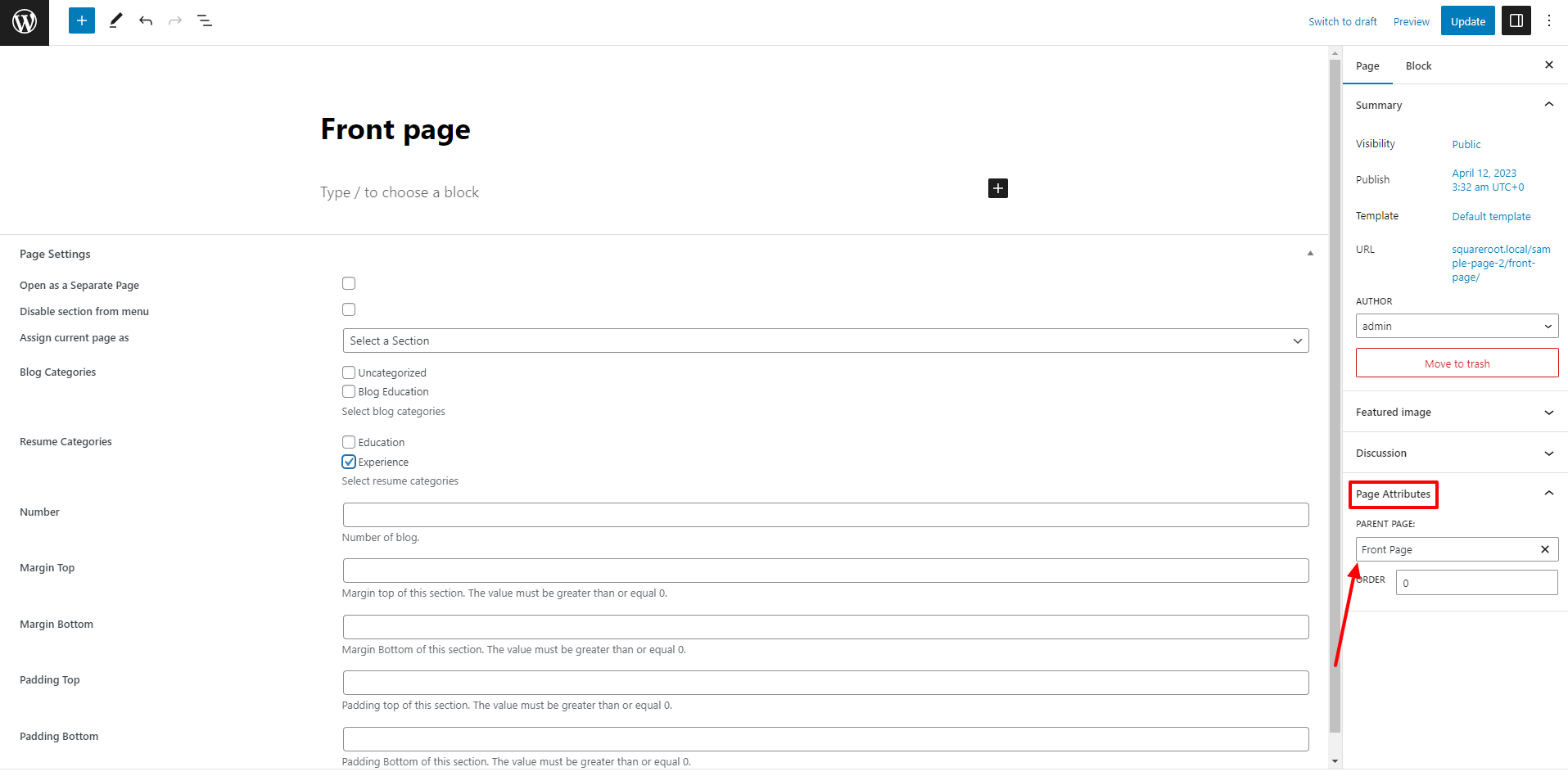Click the editor scrollbar up arrow
This screenshot has height=776, width=1568.
pos(1335,52)
